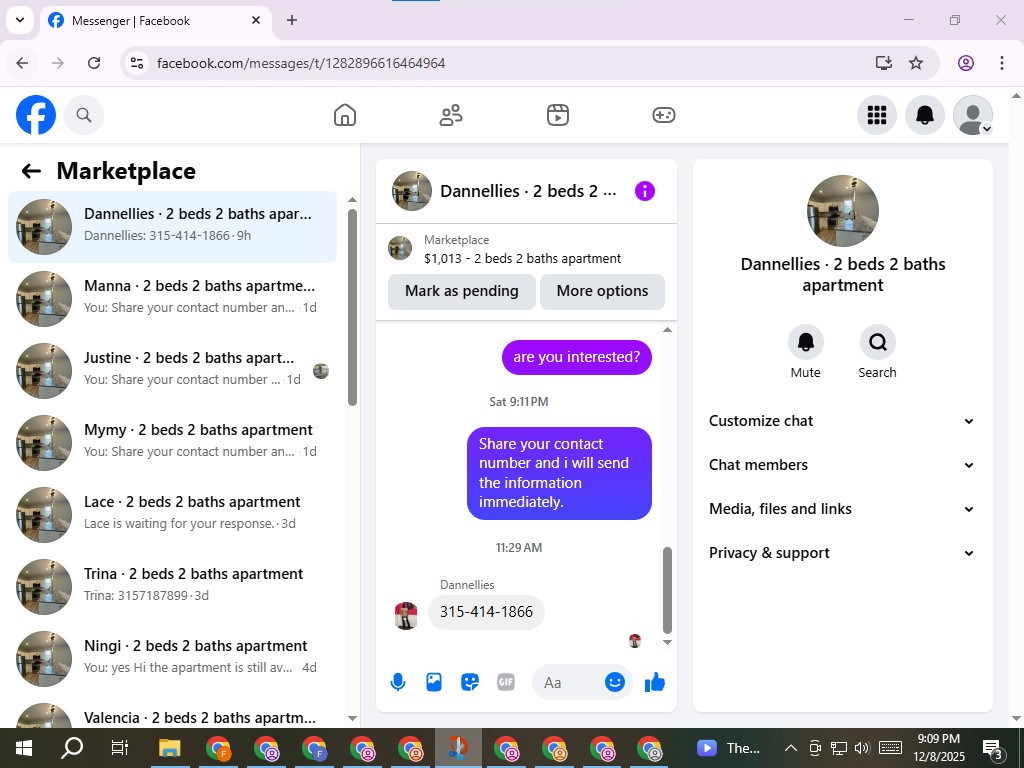Open the Facebook search icon
The height and width of the screenshot is (768, 1024).
(x=84, y=115)
